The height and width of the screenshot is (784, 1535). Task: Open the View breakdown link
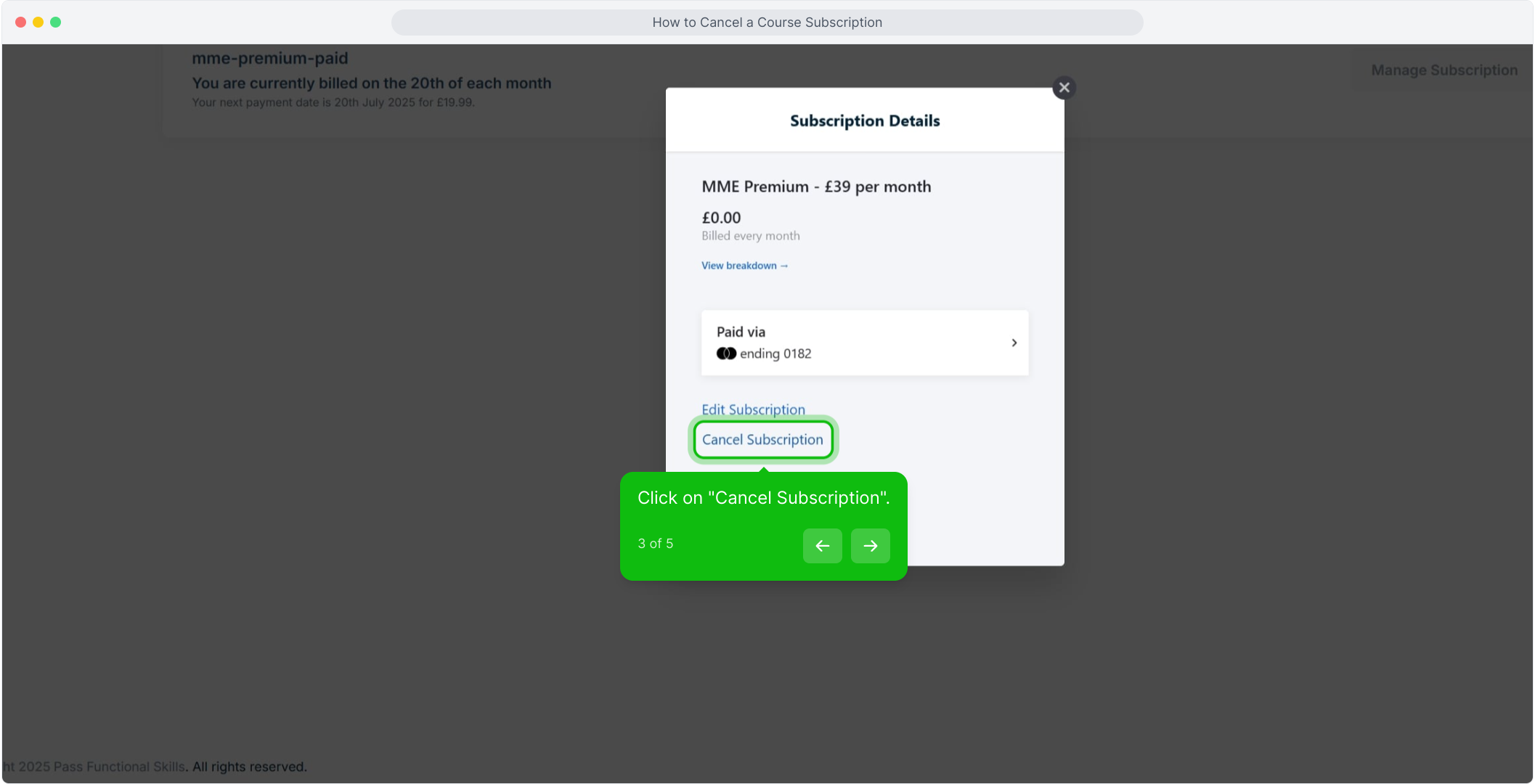pos(744,266)
